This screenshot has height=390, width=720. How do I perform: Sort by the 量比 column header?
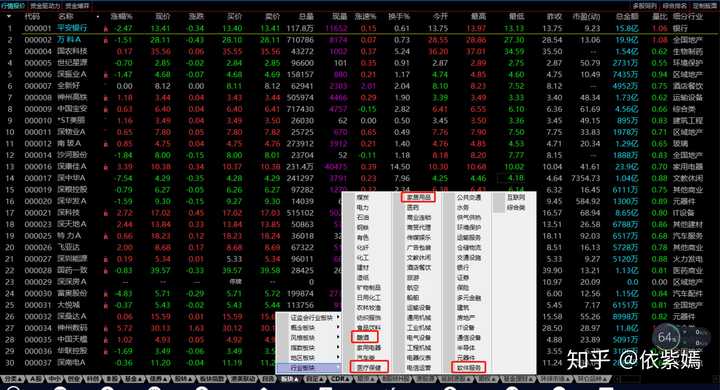tap(660, 17)
